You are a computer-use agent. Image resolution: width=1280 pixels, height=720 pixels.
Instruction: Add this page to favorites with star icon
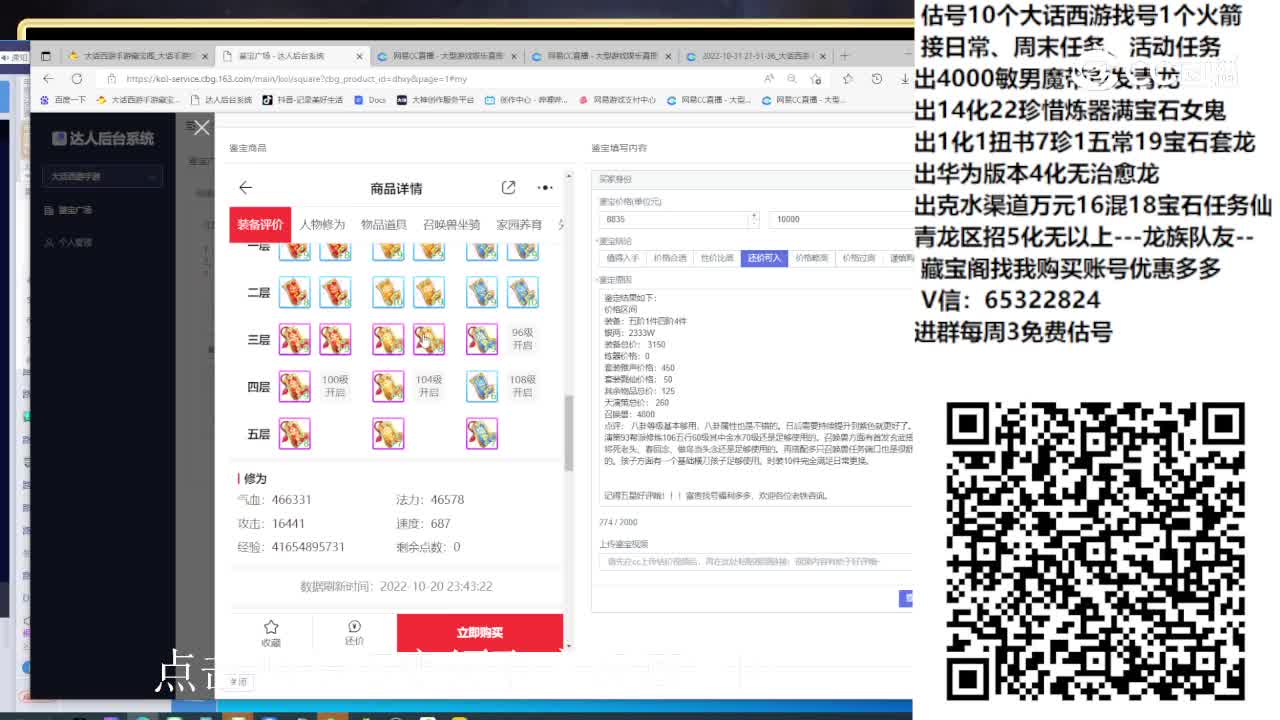pyautogui.click(x=817, y=78)
